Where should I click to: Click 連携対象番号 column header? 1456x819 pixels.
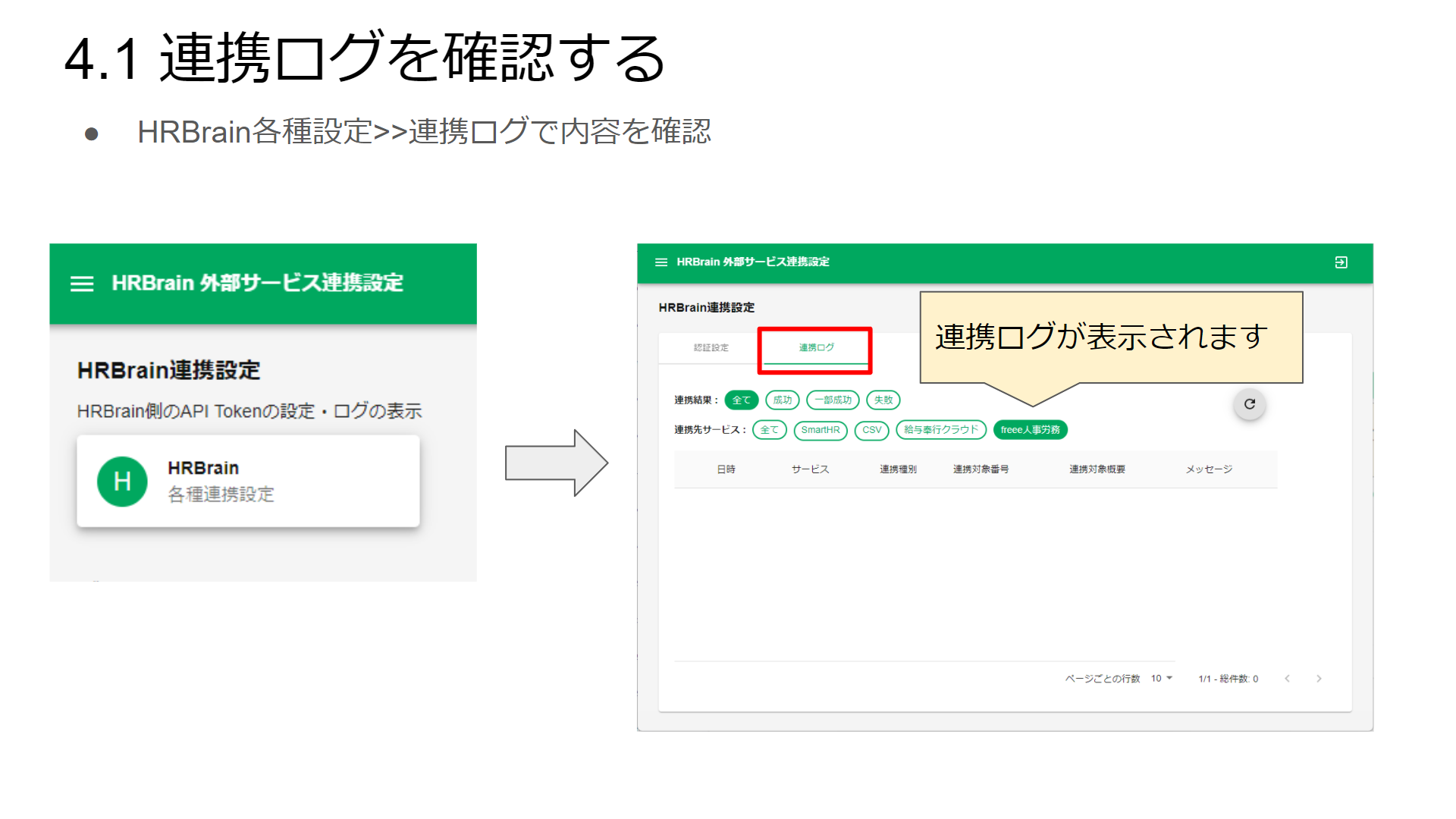(981, 469)
